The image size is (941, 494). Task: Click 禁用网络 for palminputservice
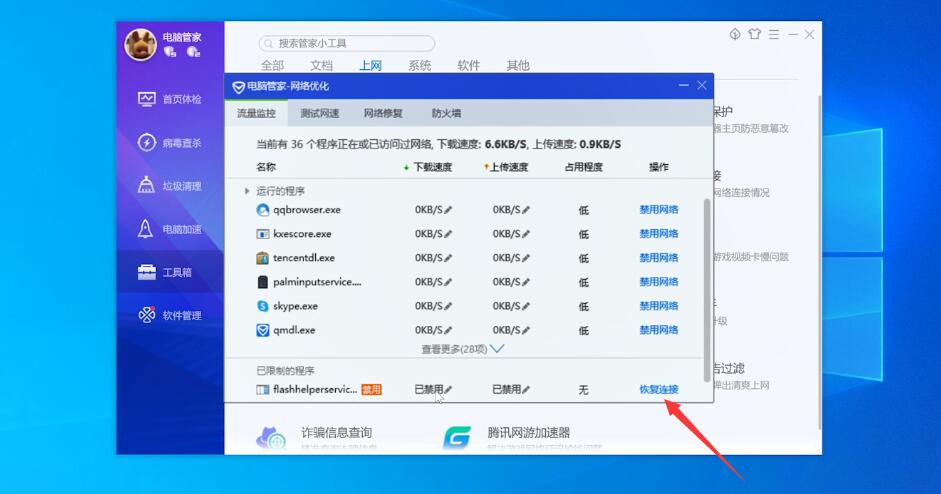coord(658,282)
